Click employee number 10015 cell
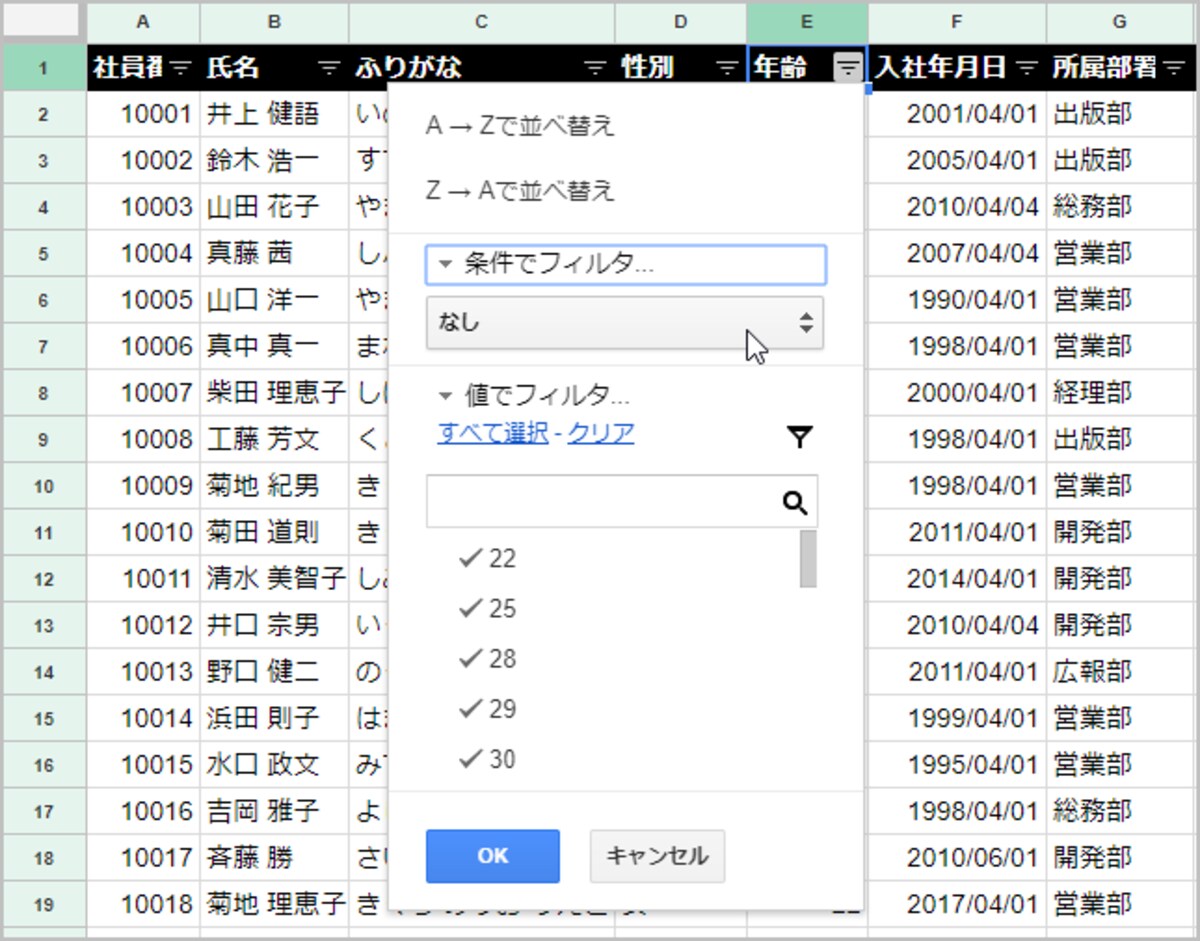The height and width of the screenshot is (941, 1200). pos(143,764)
